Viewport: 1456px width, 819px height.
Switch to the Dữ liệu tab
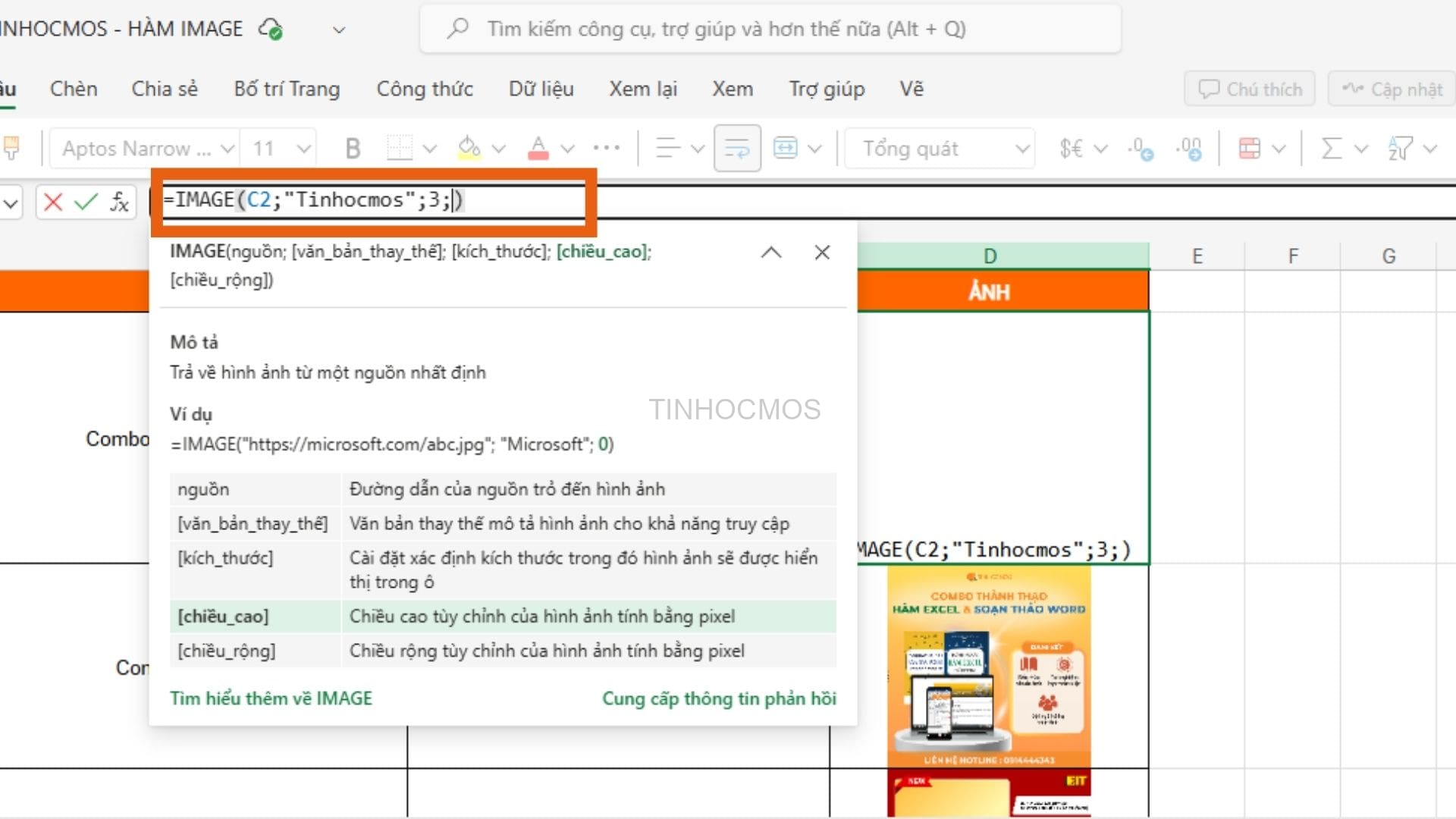[541, 89]
